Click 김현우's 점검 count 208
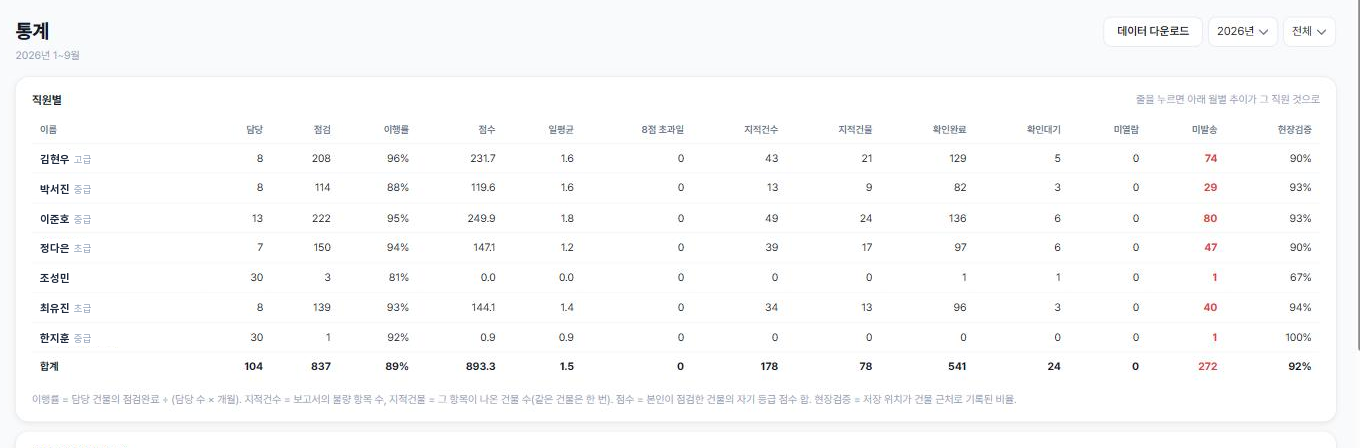Image resolution: width=1360 pixels, height=448 pixels. point(321,159)
